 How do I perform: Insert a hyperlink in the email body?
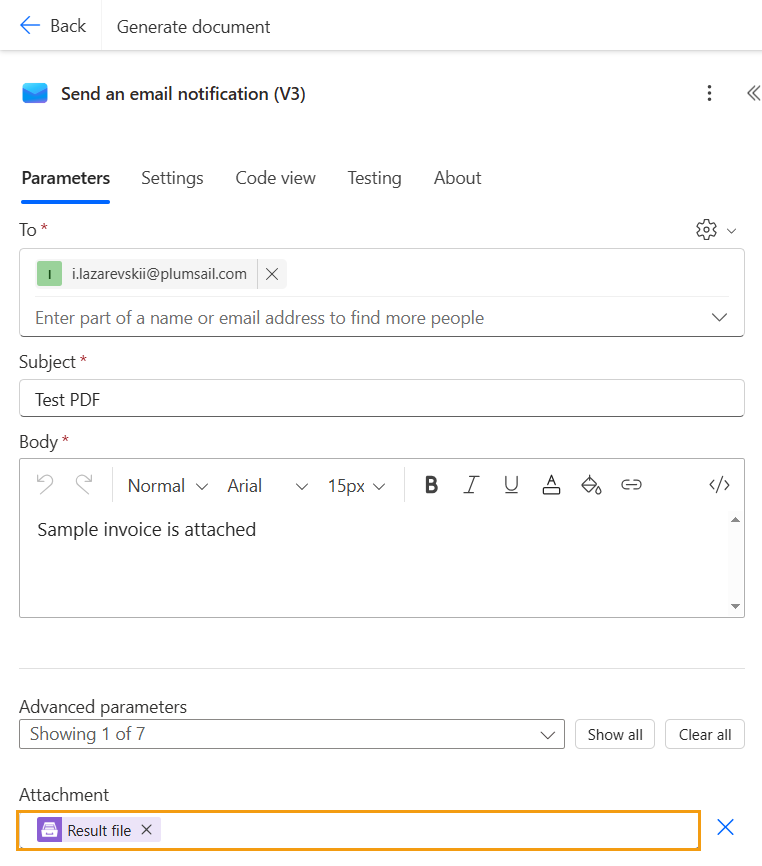(x=631, y=484)
